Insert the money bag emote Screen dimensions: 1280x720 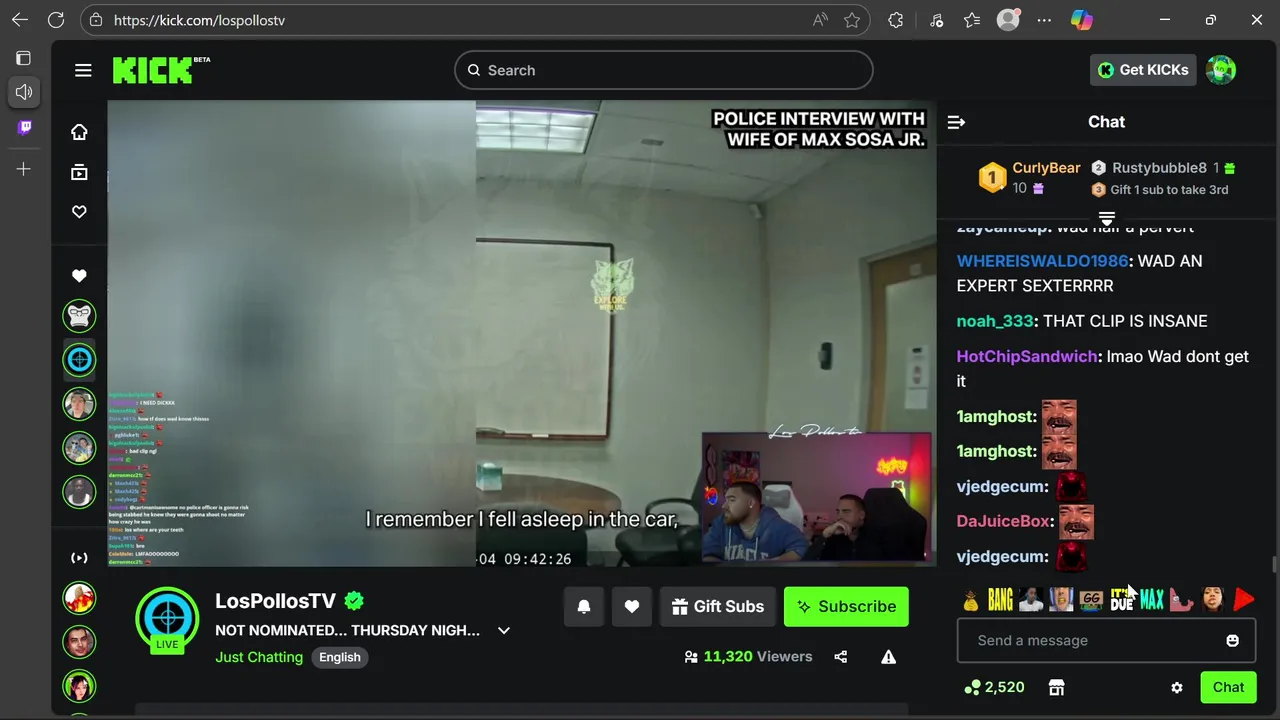(971, 600)
